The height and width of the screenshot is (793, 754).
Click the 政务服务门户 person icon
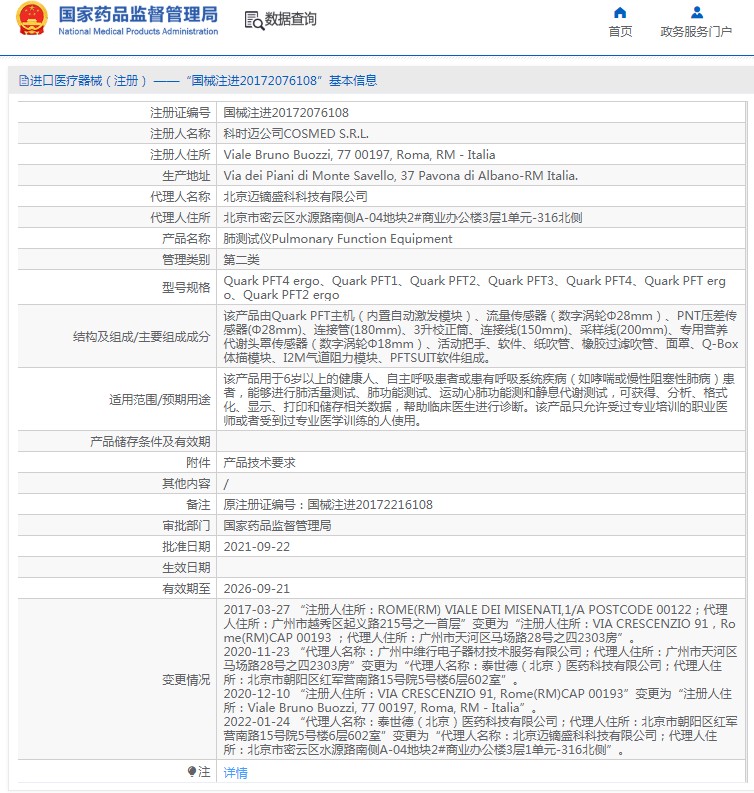click(x=697, y=12)
